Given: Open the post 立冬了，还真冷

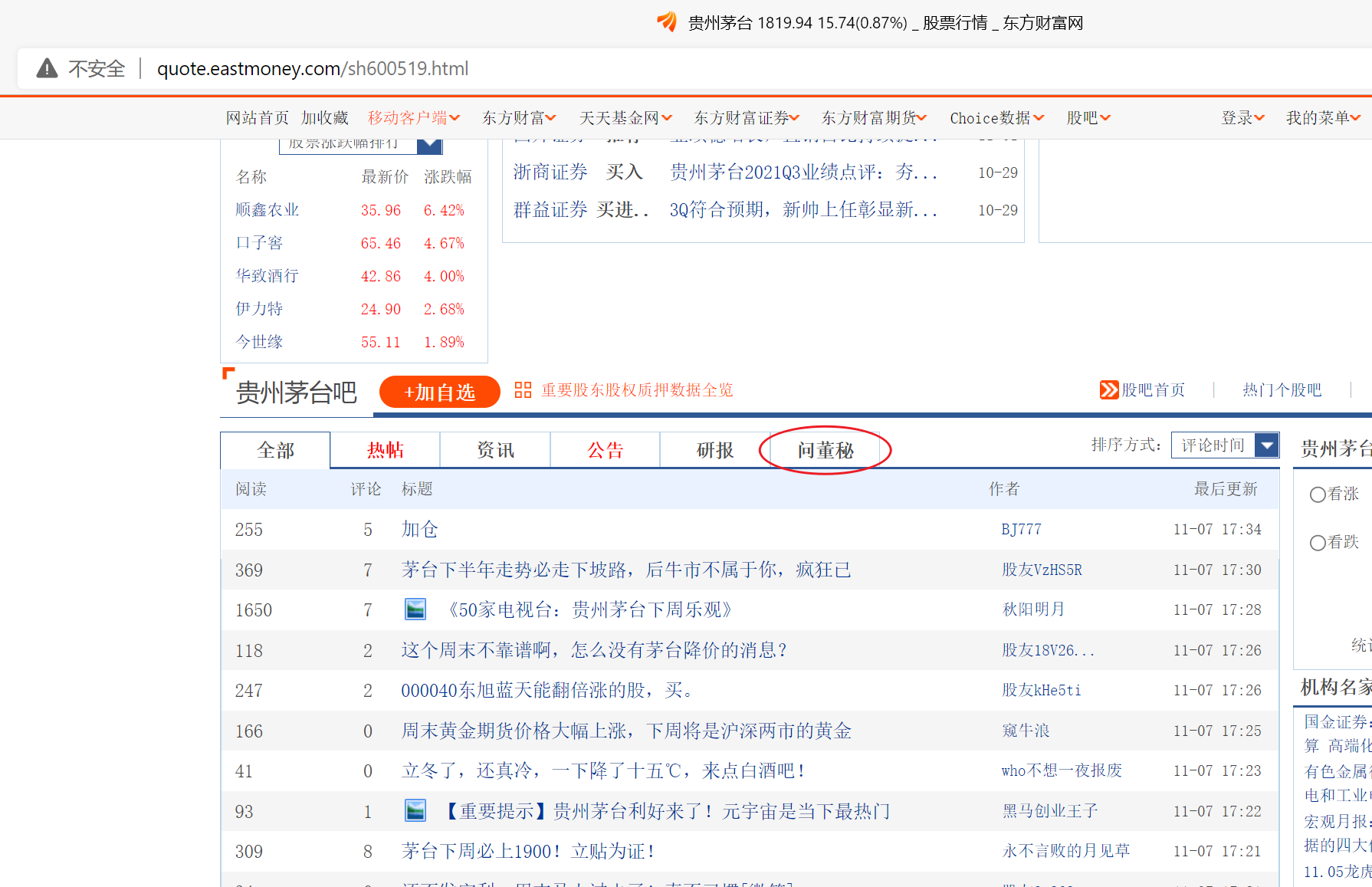Looking at the screenshot, I should [603, 770].
